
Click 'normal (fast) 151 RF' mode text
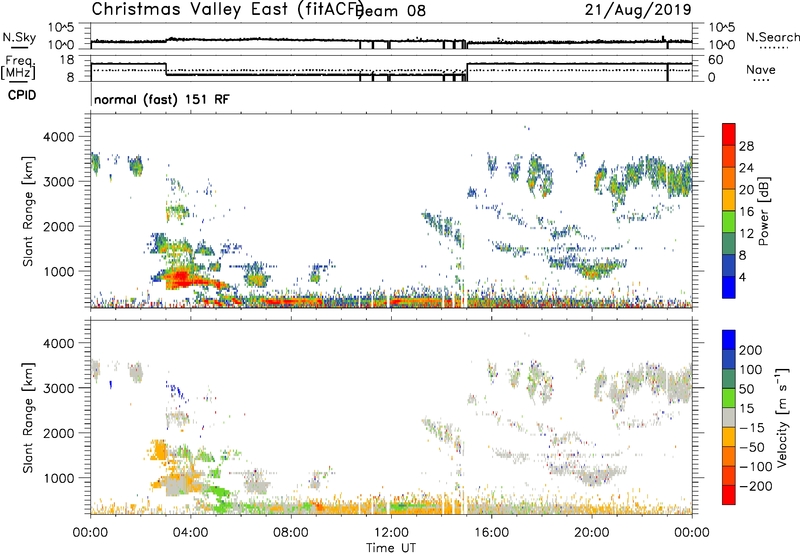point(162,99)
